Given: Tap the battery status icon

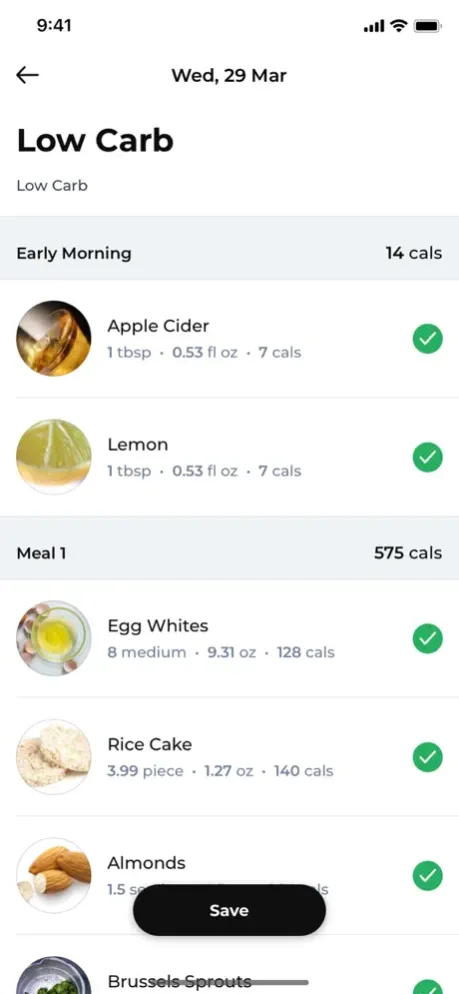Looking at the screenshot, I should 428,26.
